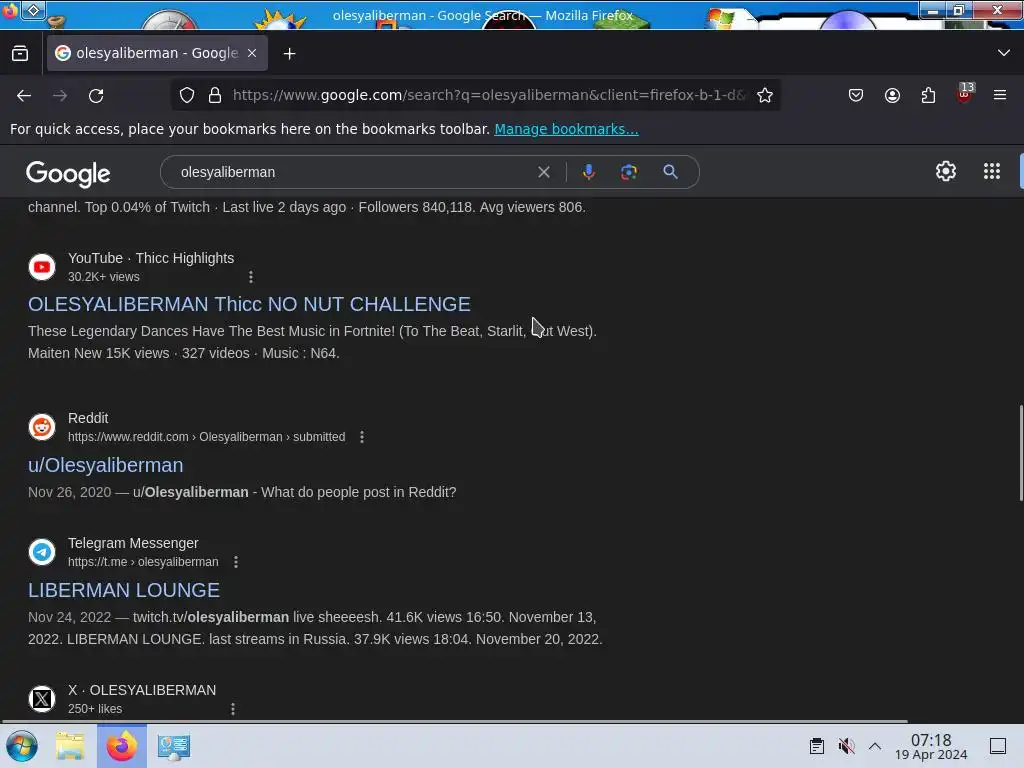Image resolution: width=1024 pixels, height=768 pixels.
Task: Open more options for X result
Action: point(232,709)
